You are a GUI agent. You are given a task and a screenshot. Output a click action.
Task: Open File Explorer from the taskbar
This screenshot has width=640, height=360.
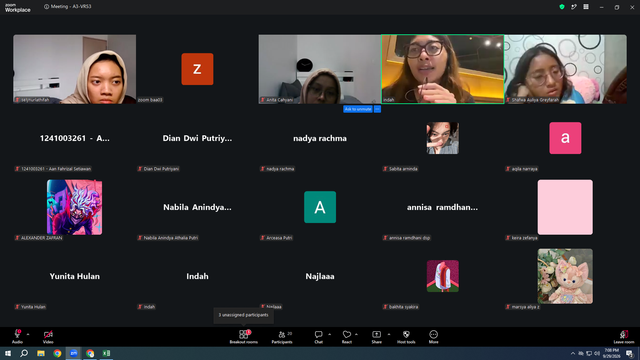tap(41, 353)
